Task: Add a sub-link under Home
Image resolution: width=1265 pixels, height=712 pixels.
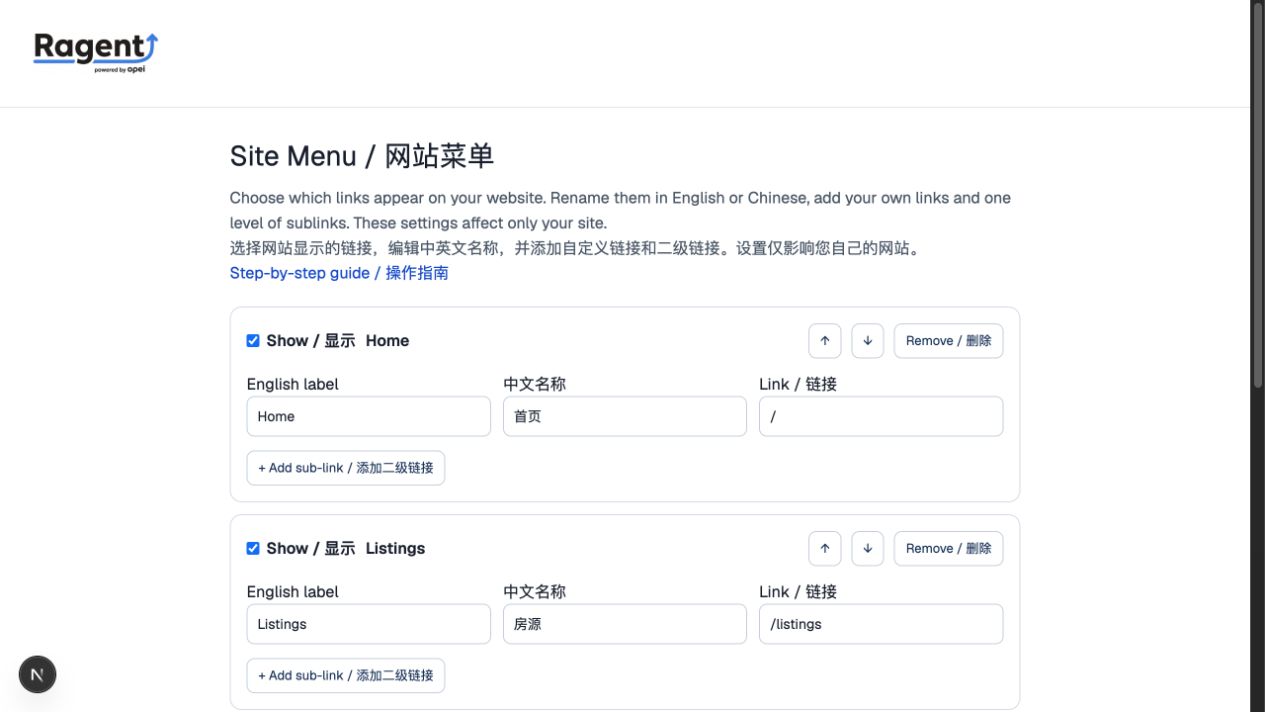Action: (346, 468)
